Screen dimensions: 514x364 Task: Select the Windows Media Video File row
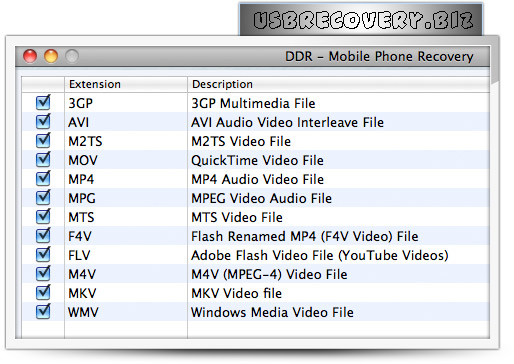pos(256,312)
